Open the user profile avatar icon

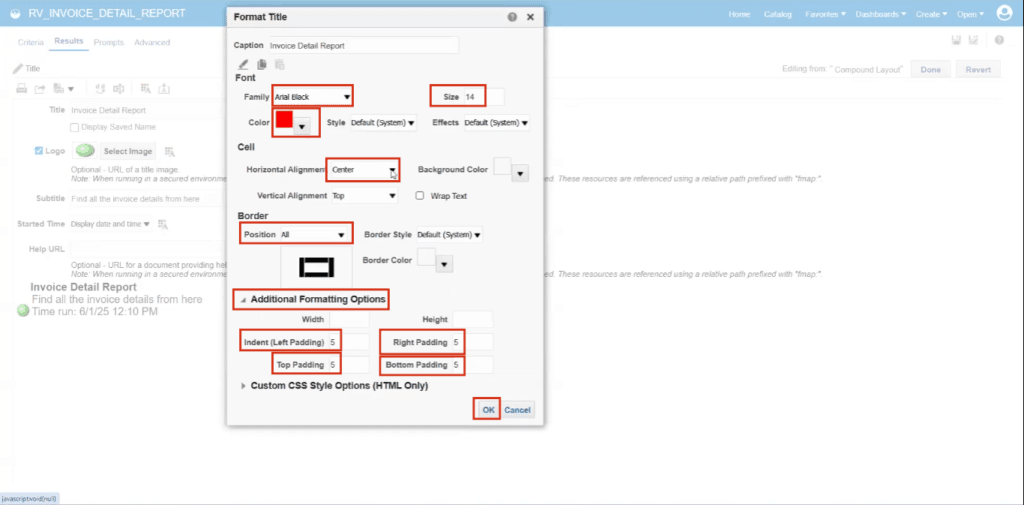pos(1004,13)
